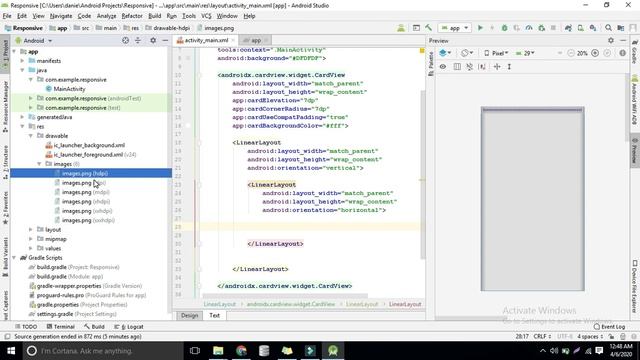Click the Debug app bug icon
640x360 pixels.
tap(504, 28)
